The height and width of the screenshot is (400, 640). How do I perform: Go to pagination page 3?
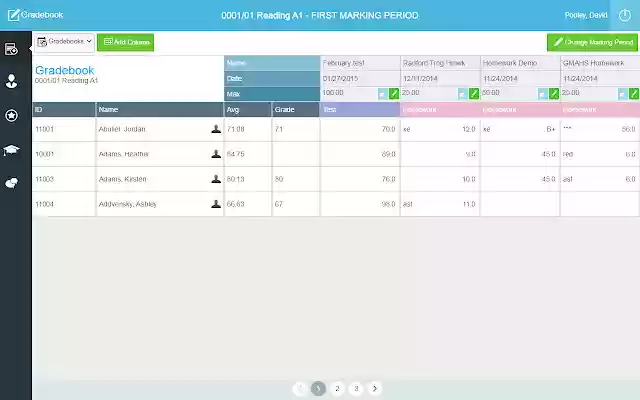pos(356,388)
